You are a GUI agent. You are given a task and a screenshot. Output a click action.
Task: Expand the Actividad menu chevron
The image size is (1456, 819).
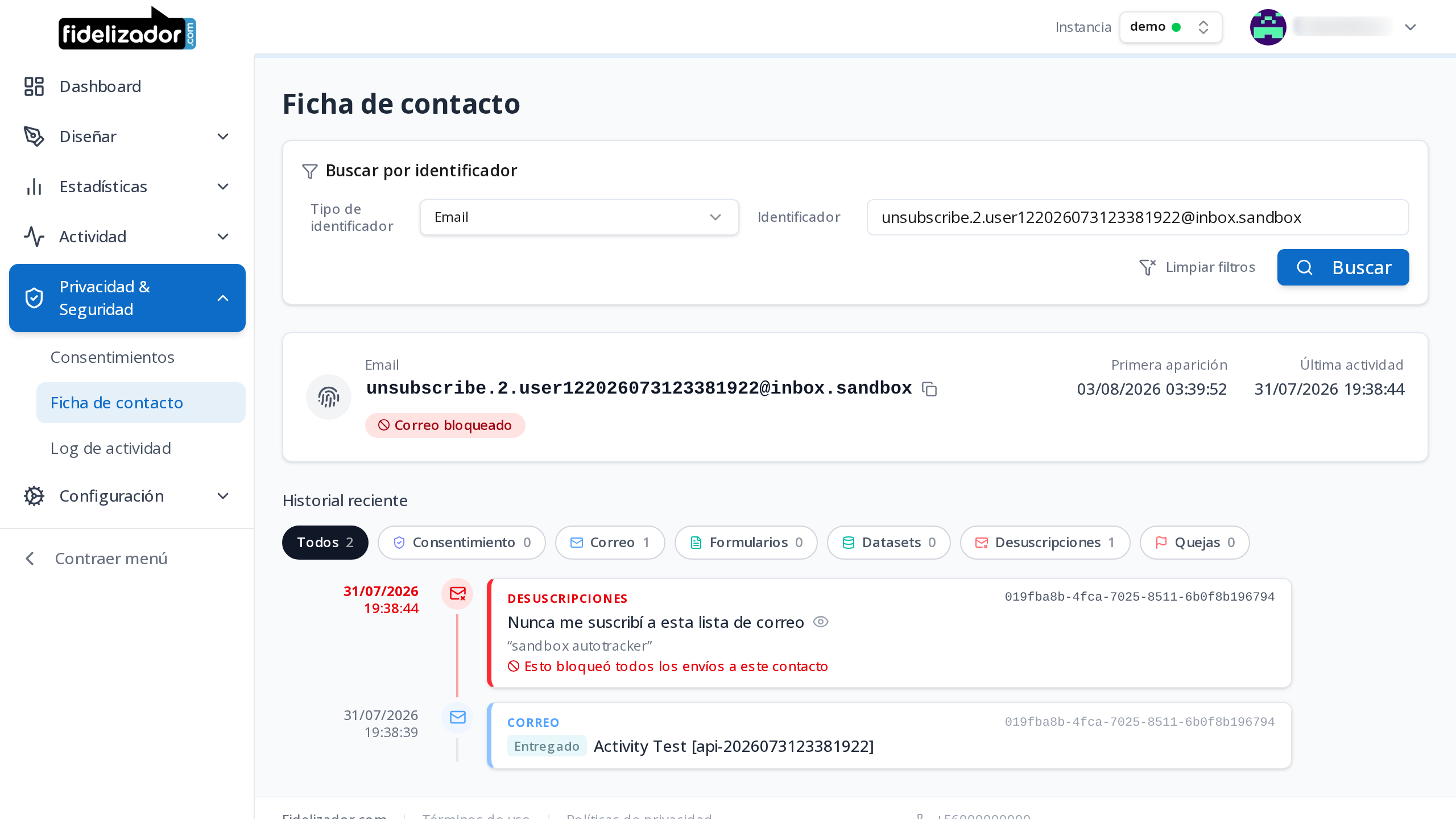tap(223, 237)
